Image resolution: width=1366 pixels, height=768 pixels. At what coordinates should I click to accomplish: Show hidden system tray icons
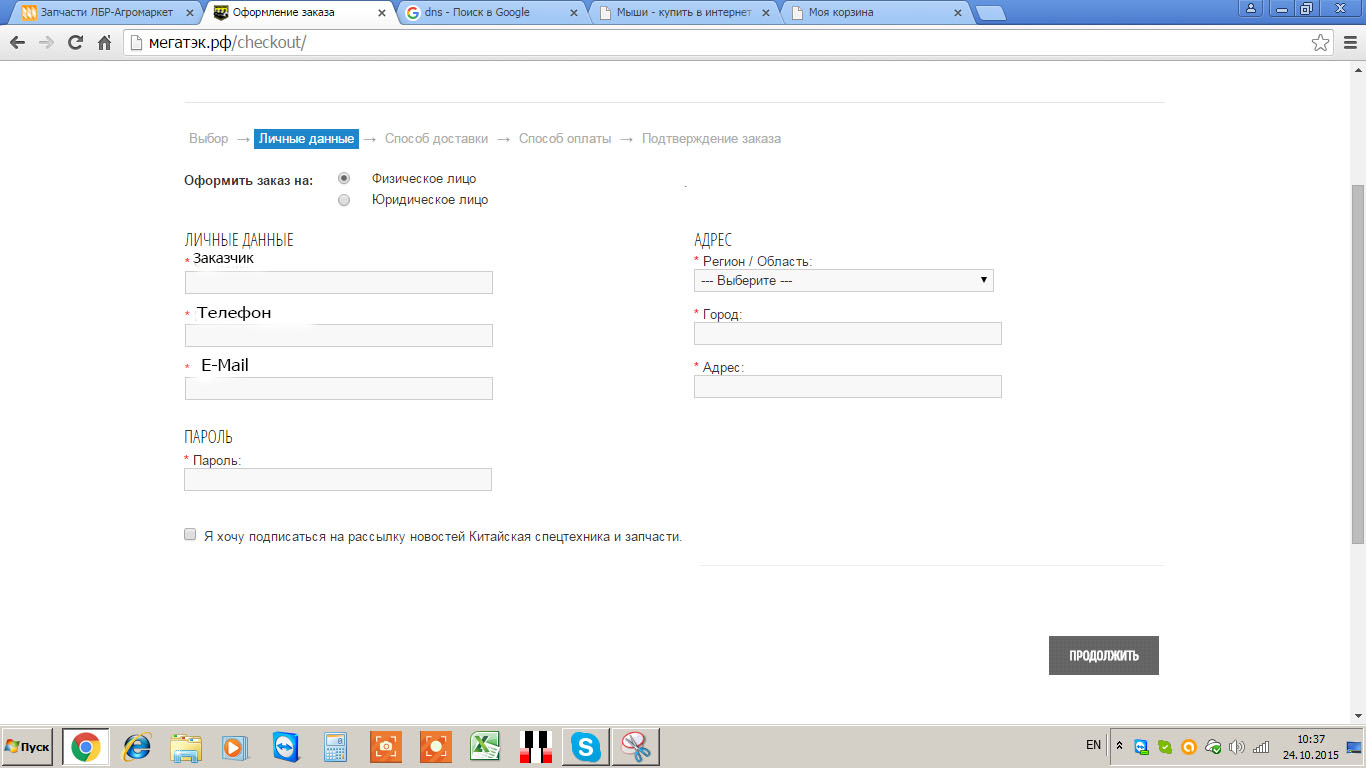point(1119,746)
